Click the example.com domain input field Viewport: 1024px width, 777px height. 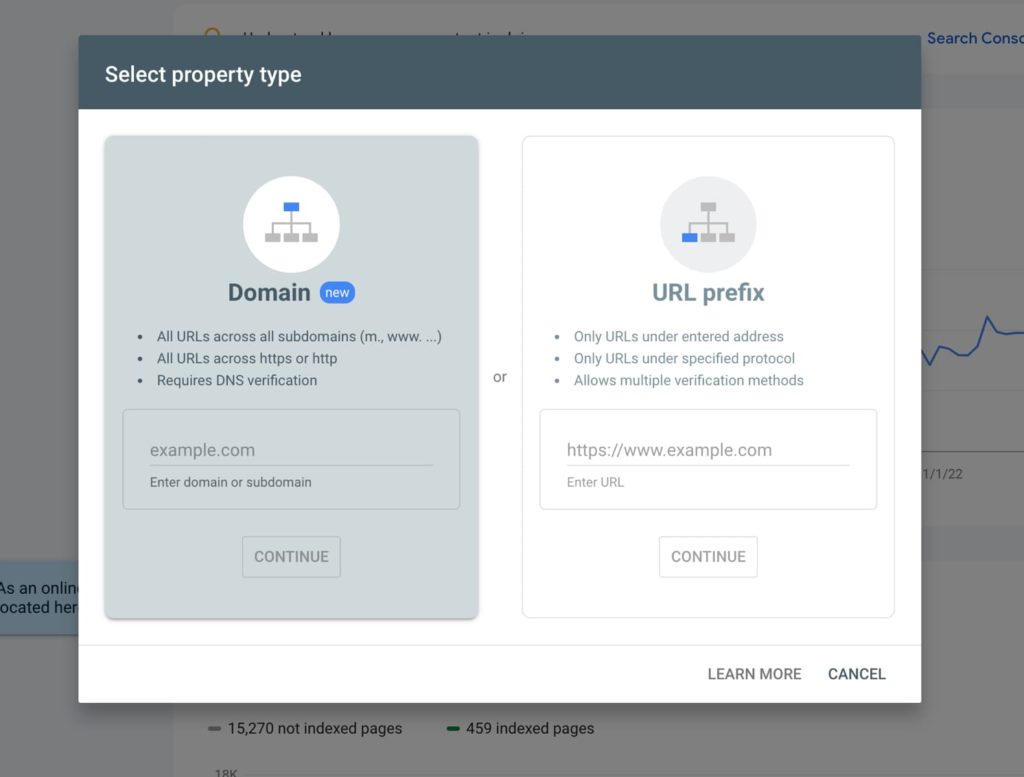click(291, 450)
